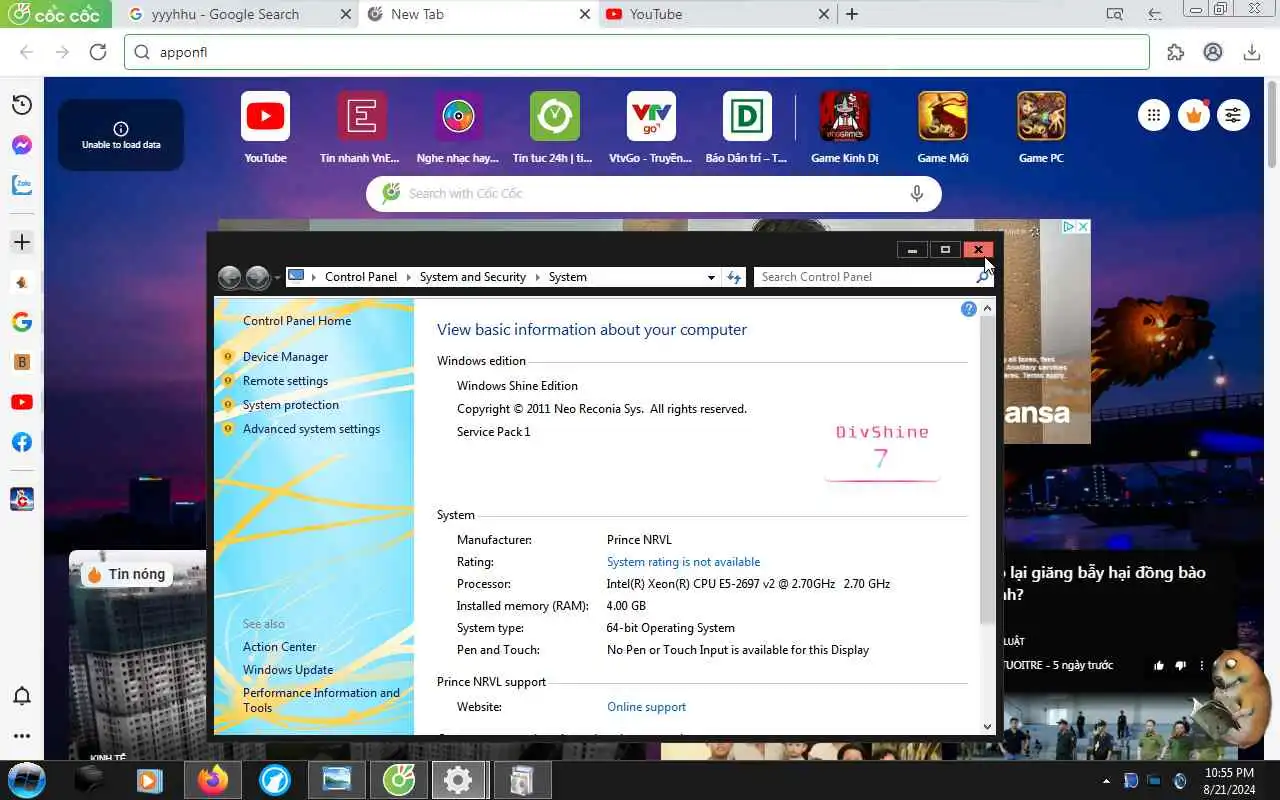Open the VtvGo speed dial tile
Screen dimensions: 1280x800
[651, 127]
